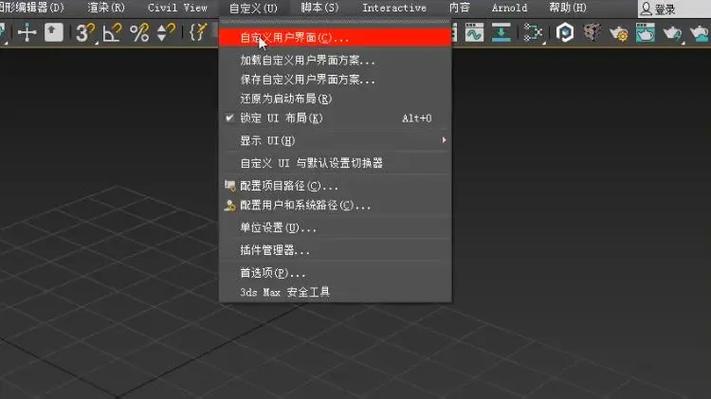Open the 脚本(S) menu

point(320,8)
